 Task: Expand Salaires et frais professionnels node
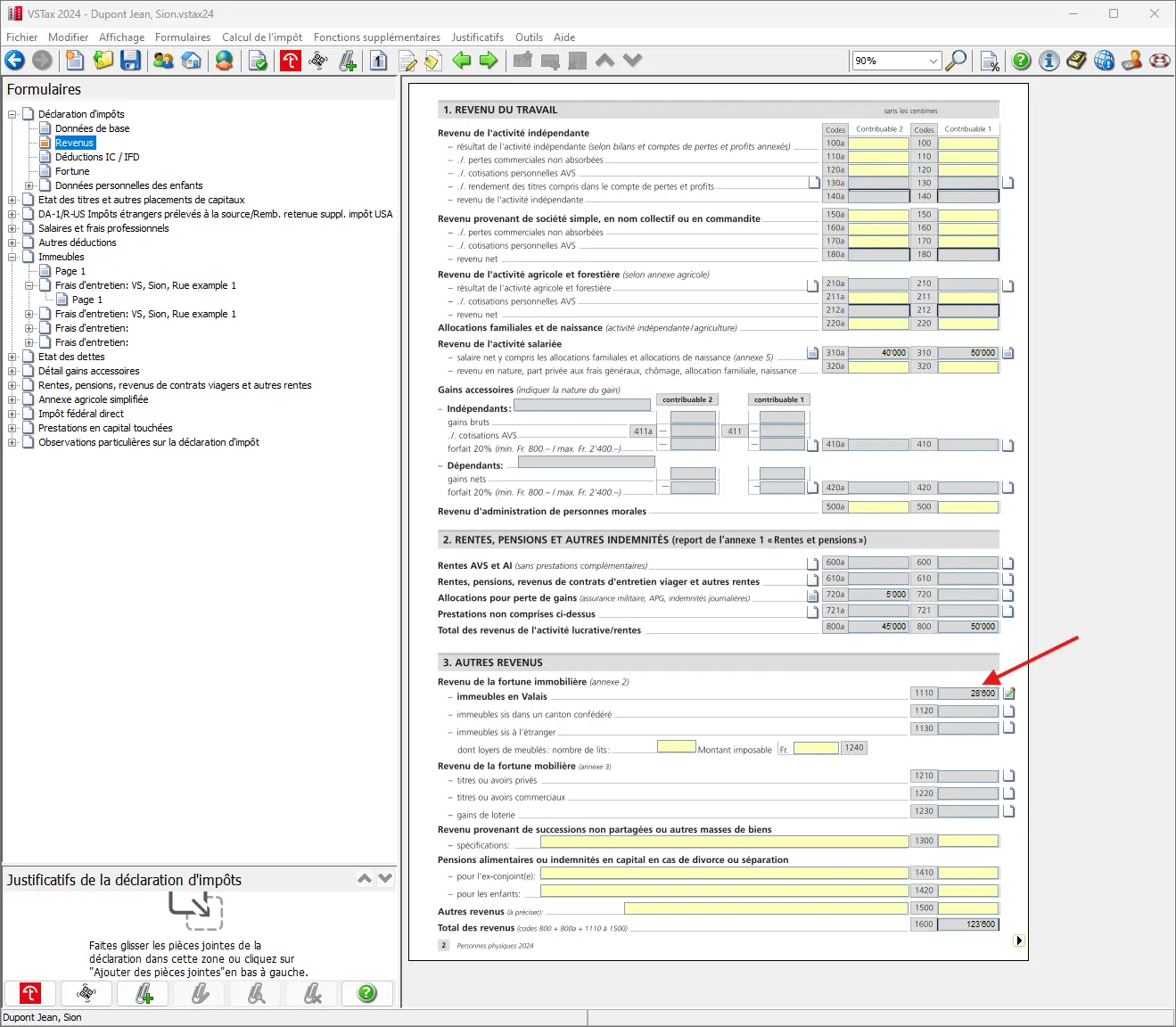12,228
